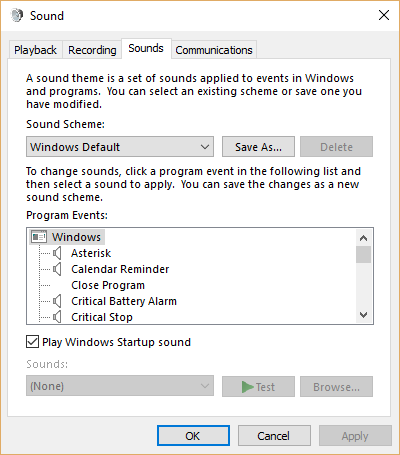Switch to the Playback tab
This screenshot has width=400, height=455.
coord(35,50)
